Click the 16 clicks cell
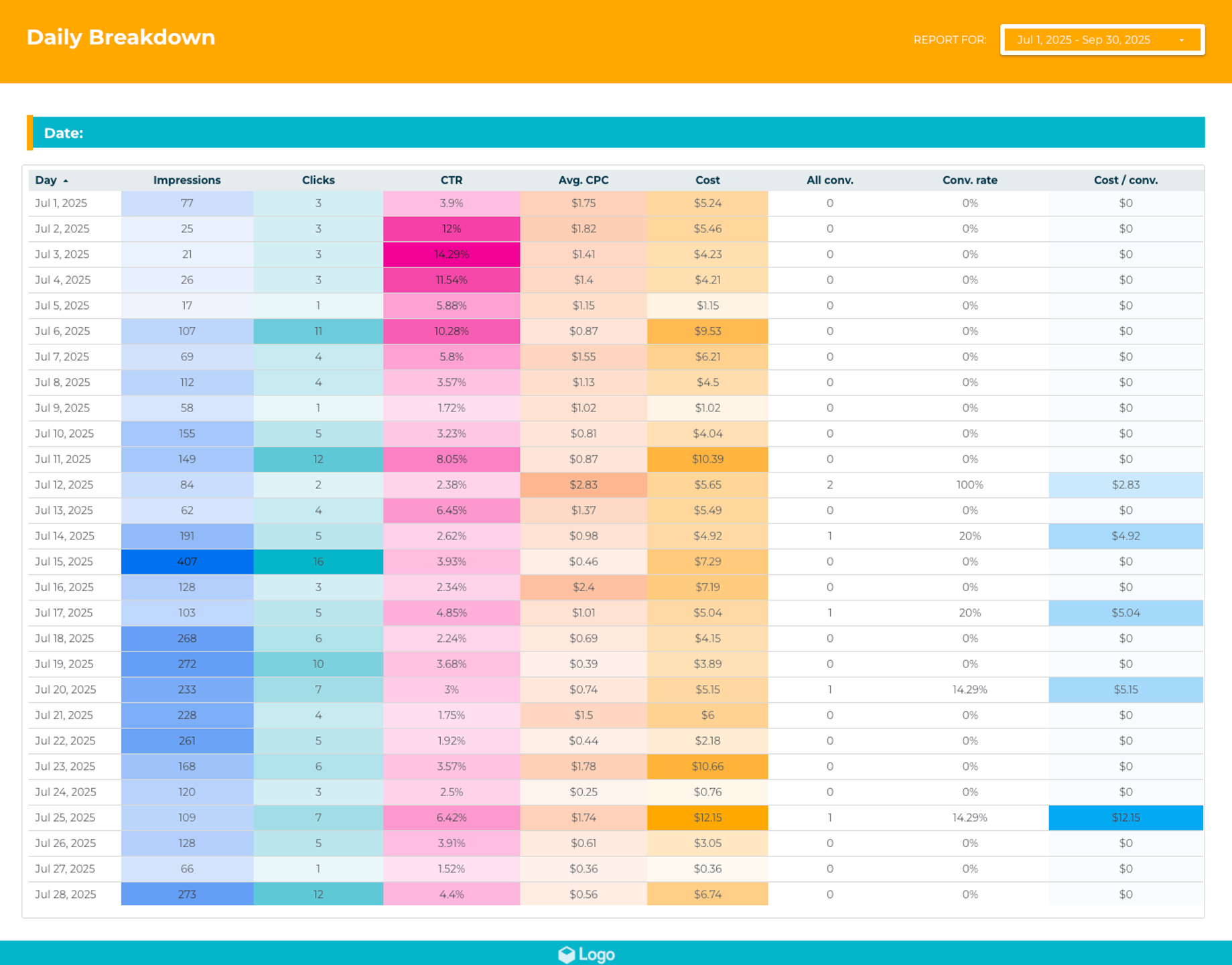 [318, 562]
